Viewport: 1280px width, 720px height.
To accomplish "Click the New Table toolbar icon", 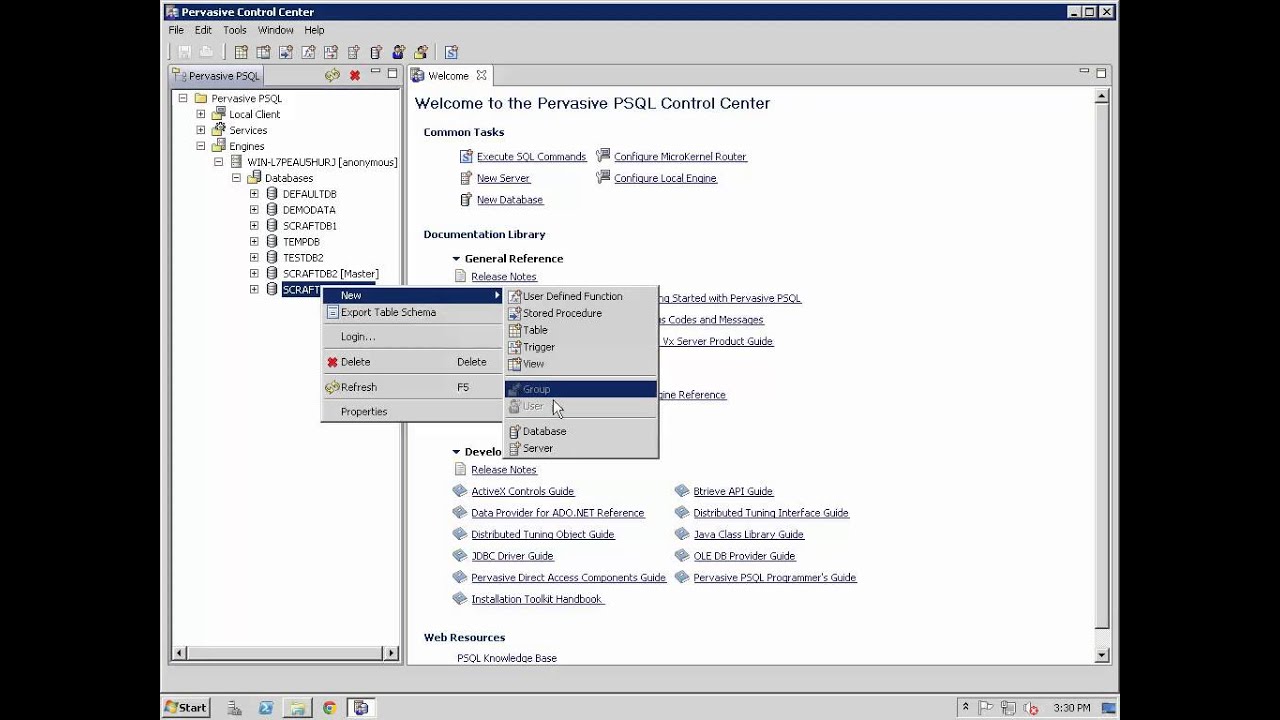I will pos(241,52).
